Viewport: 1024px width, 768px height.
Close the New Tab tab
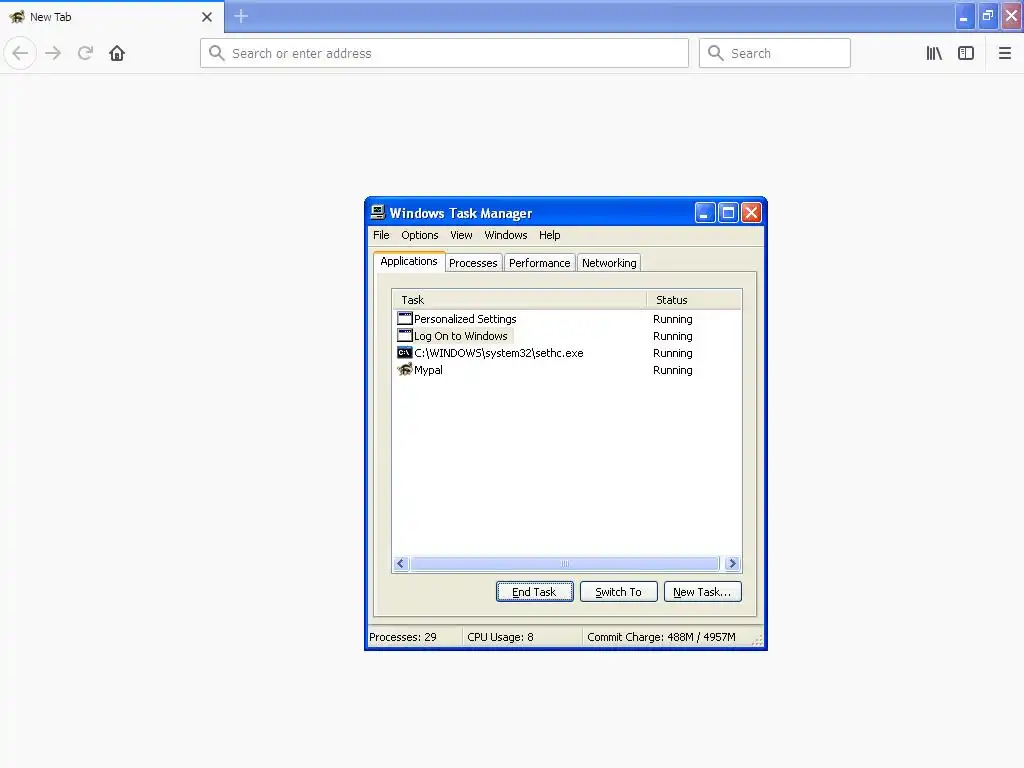(x=207, y=17)
